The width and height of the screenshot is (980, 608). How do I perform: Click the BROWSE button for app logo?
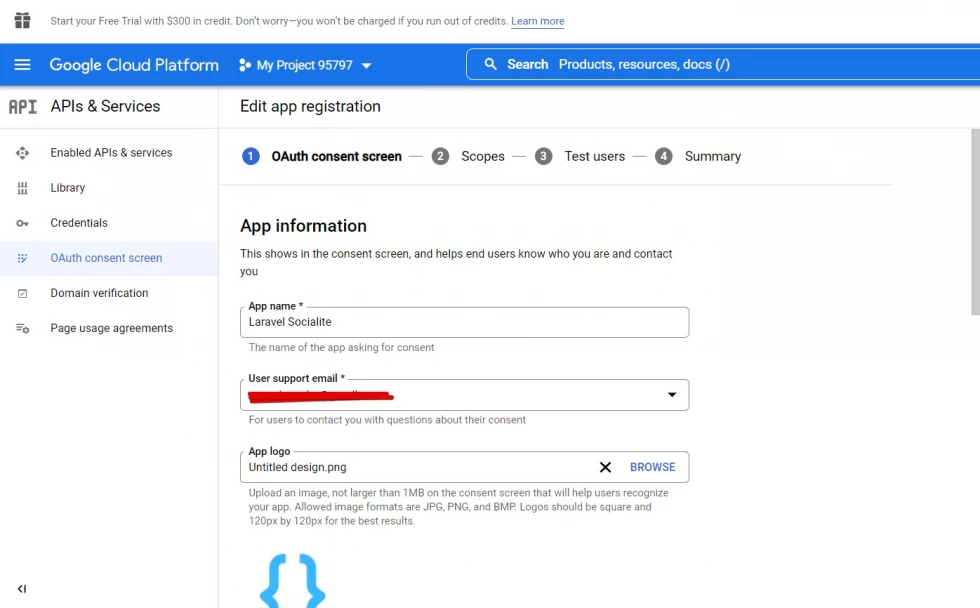pos(652,467)
